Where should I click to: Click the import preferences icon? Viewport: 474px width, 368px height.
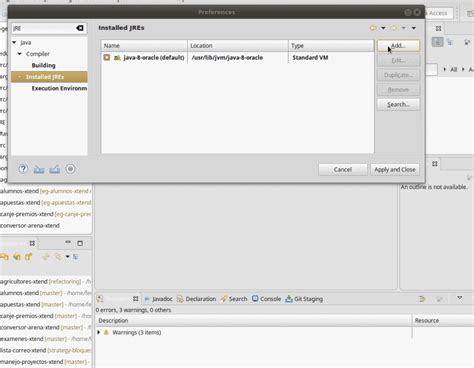39,169
